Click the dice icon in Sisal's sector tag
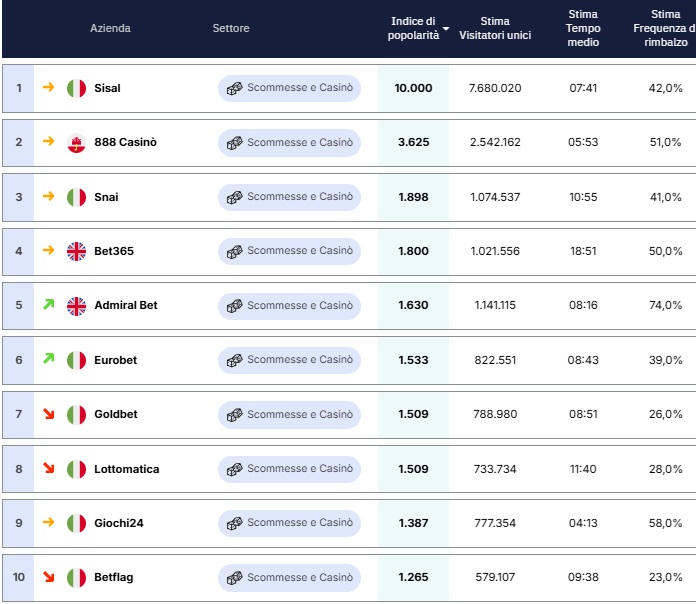This screenshot has height=604, width=696. point(234,88)
